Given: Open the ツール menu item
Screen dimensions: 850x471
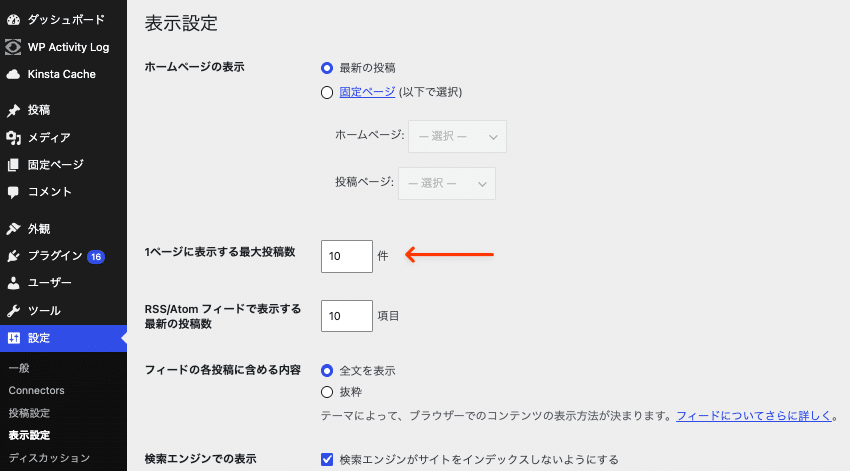Looking at the screenshot, I should click(x=63, y=311).
